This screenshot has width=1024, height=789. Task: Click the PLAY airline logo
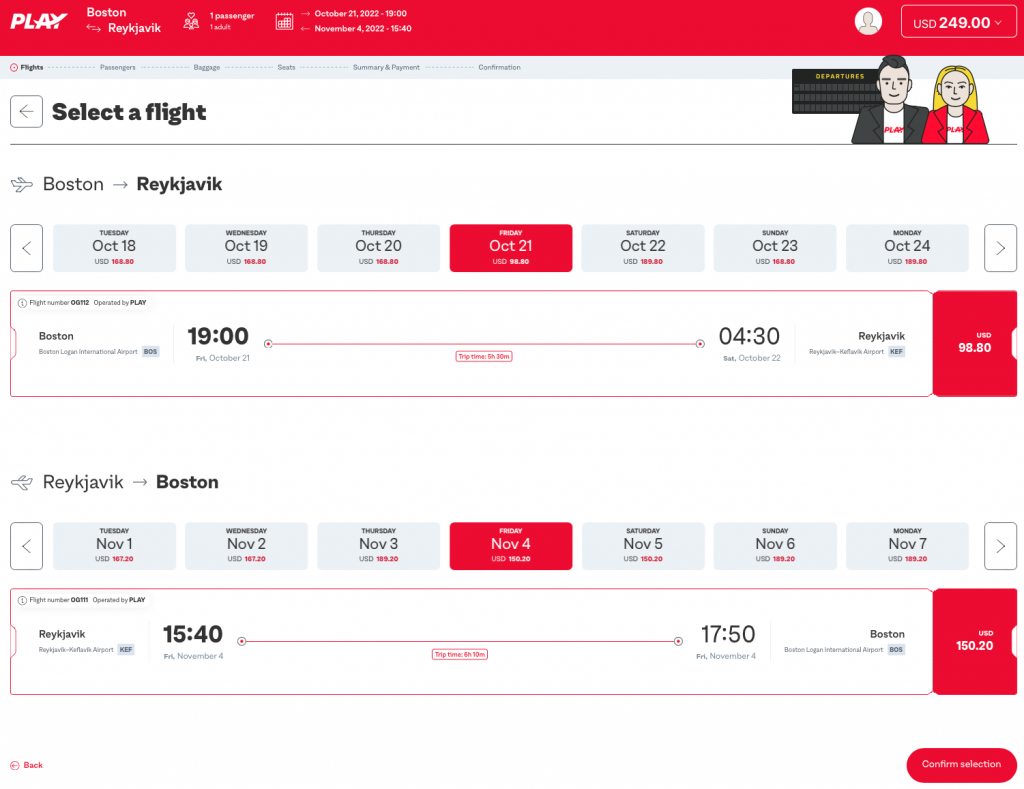tap(40, 21)
